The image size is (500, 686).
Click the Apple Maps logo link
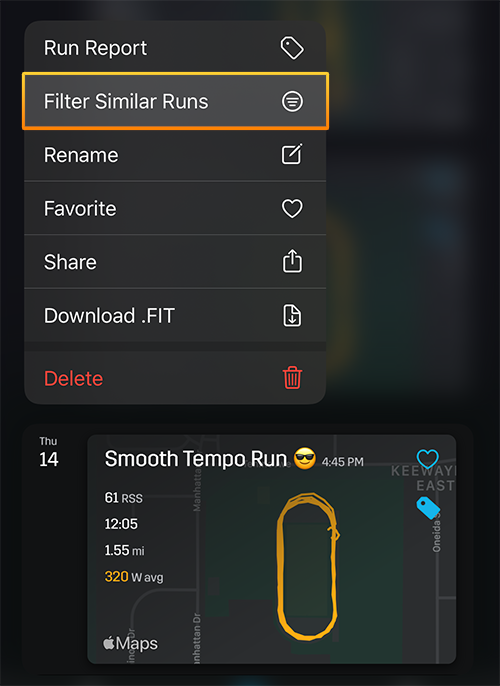click(x=130, y=643)
